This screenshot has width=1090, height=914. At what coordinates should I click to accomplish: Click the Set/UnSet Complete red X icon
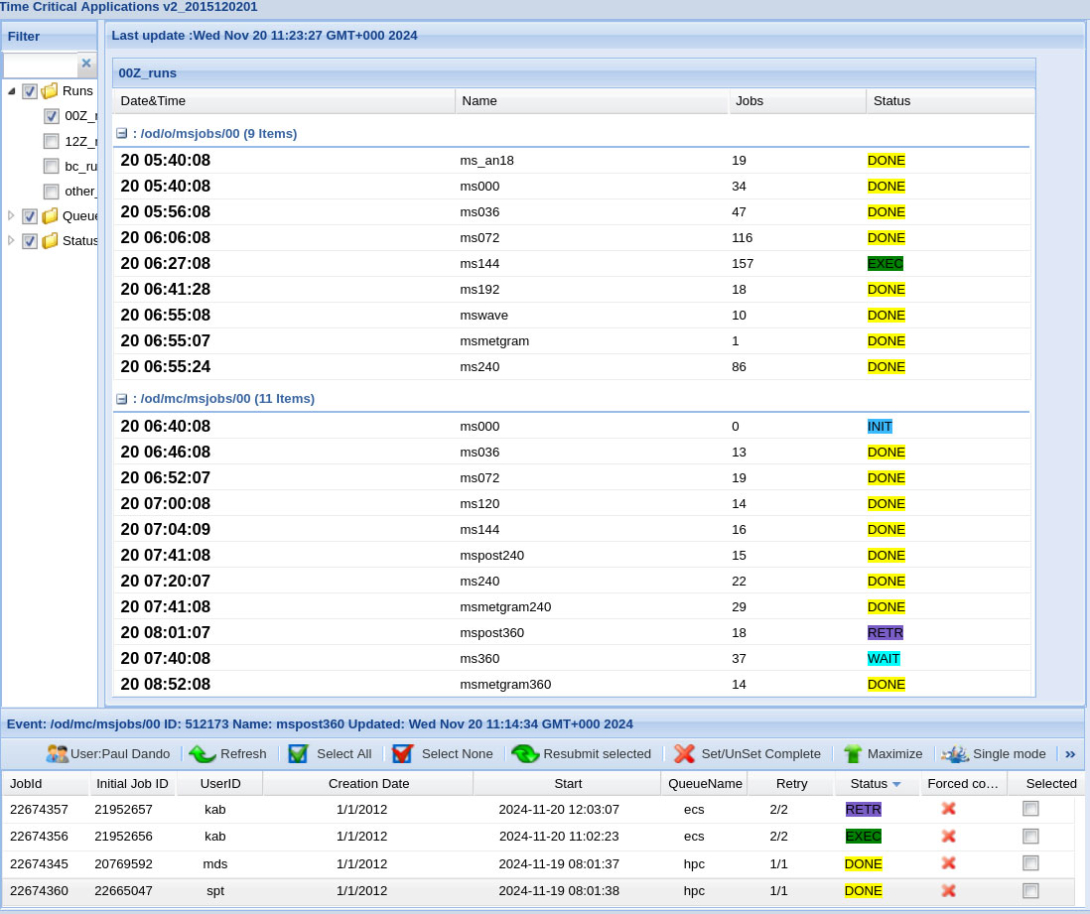pos(684,753)
